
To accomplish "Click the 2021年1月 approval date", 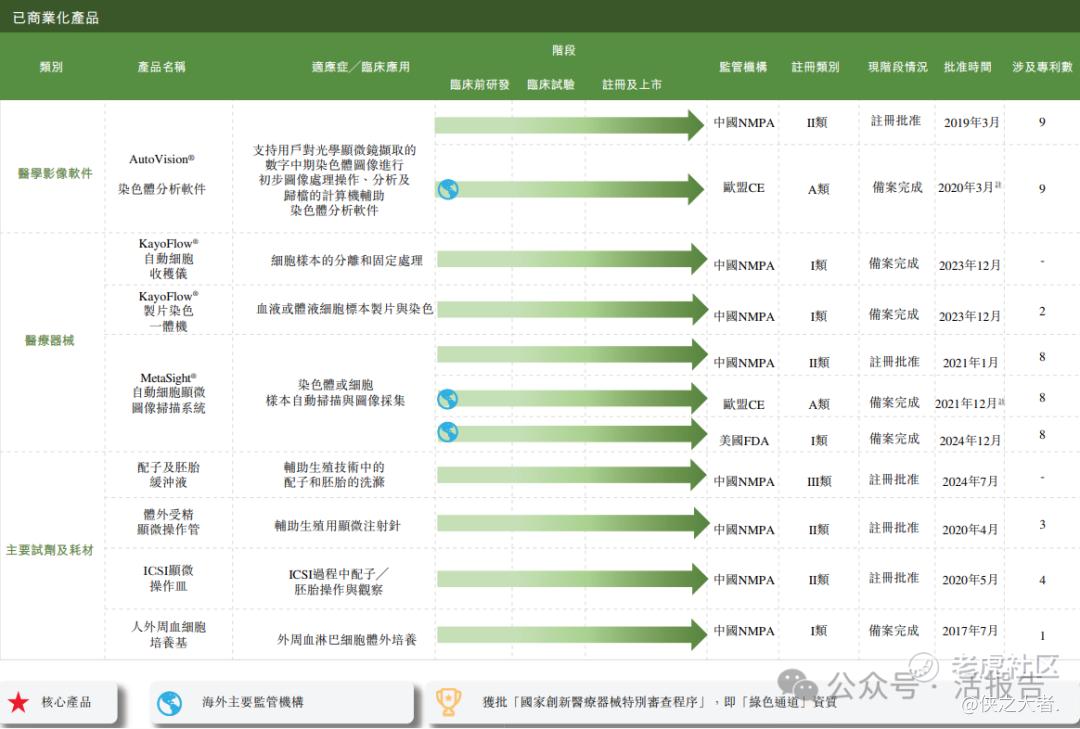I will pos(970,362).
